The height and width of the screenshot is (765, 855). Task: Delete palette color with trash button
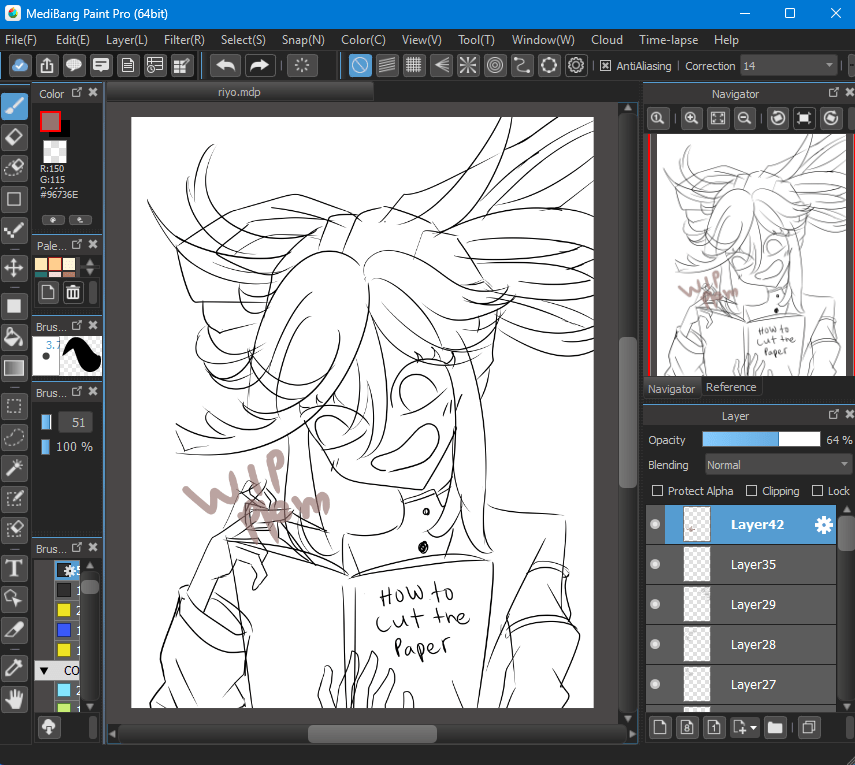tap(73, 292)
